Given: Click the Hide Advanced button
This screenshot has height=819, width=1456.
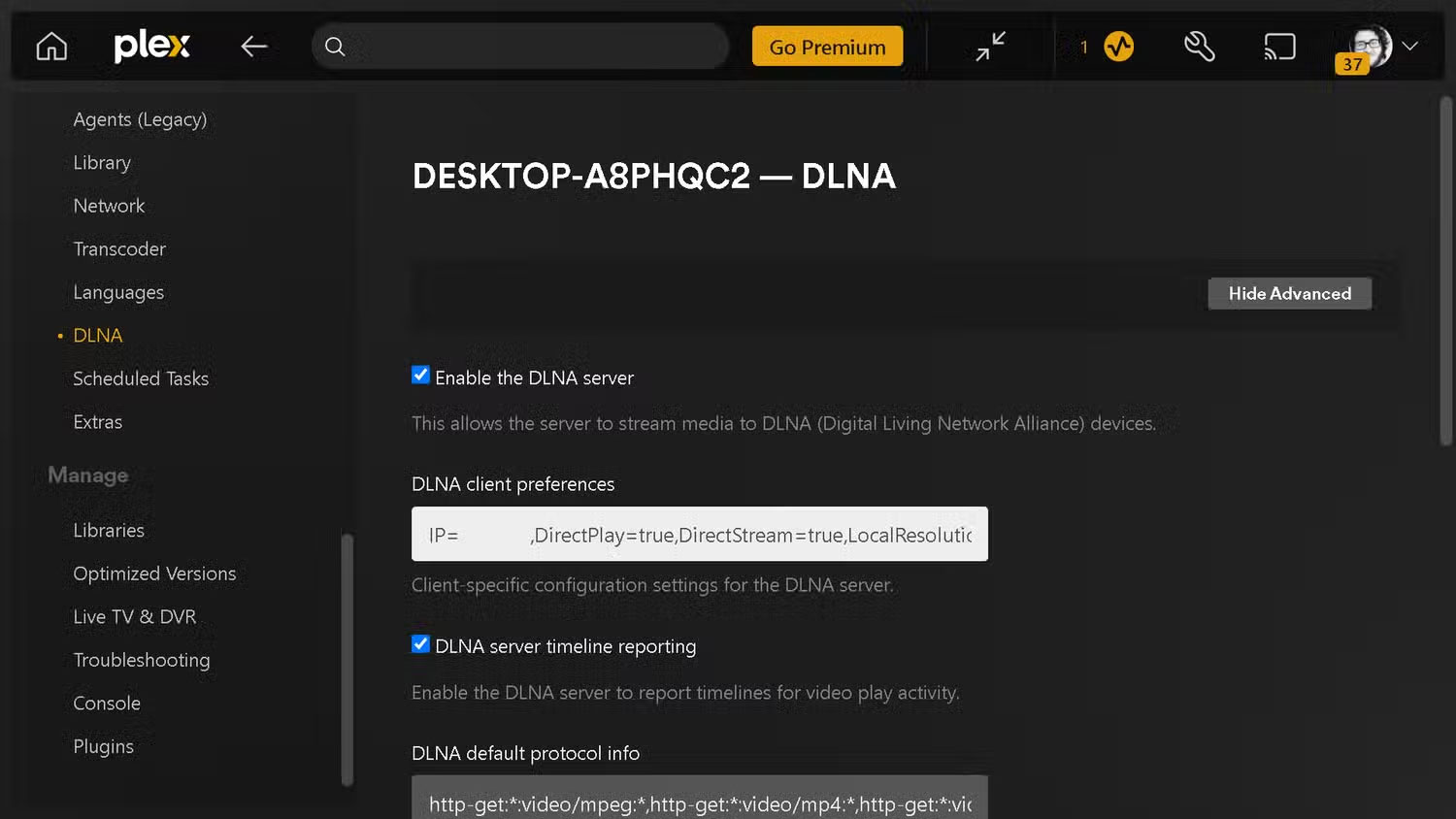Looking at the screenshot, I should click(x=1290, y=293).
